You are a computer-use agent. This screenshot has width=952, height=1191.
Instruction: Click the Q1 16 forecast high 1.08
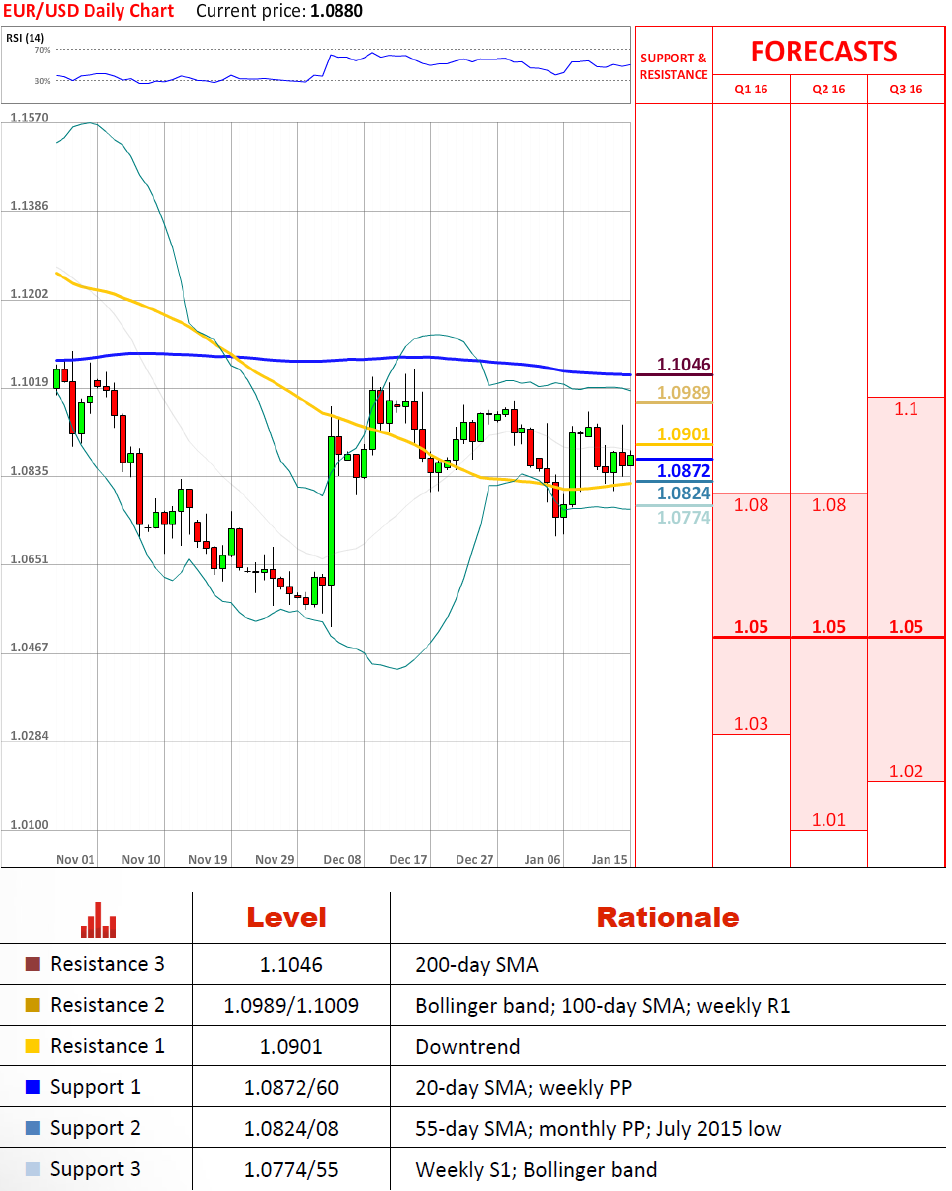pos(751,505)
